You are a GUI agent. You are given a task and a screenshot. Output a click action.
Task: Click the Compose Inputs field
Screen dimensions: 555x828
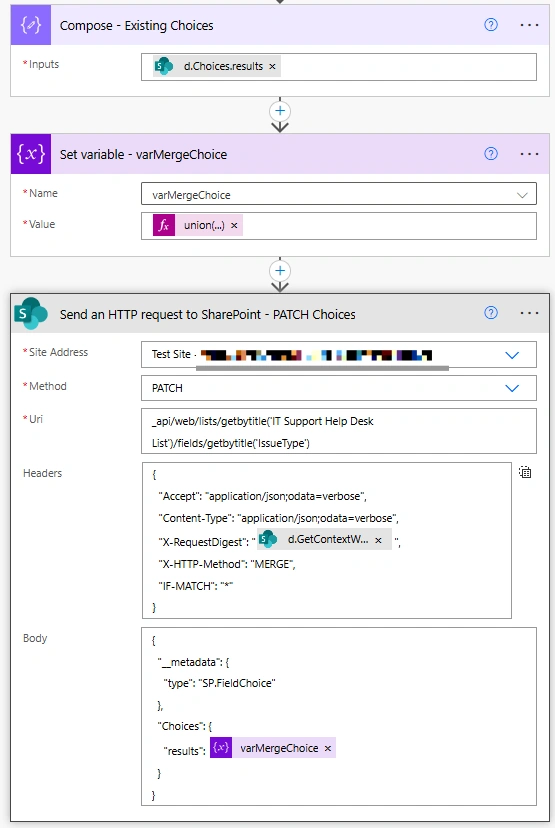point(338,67)
